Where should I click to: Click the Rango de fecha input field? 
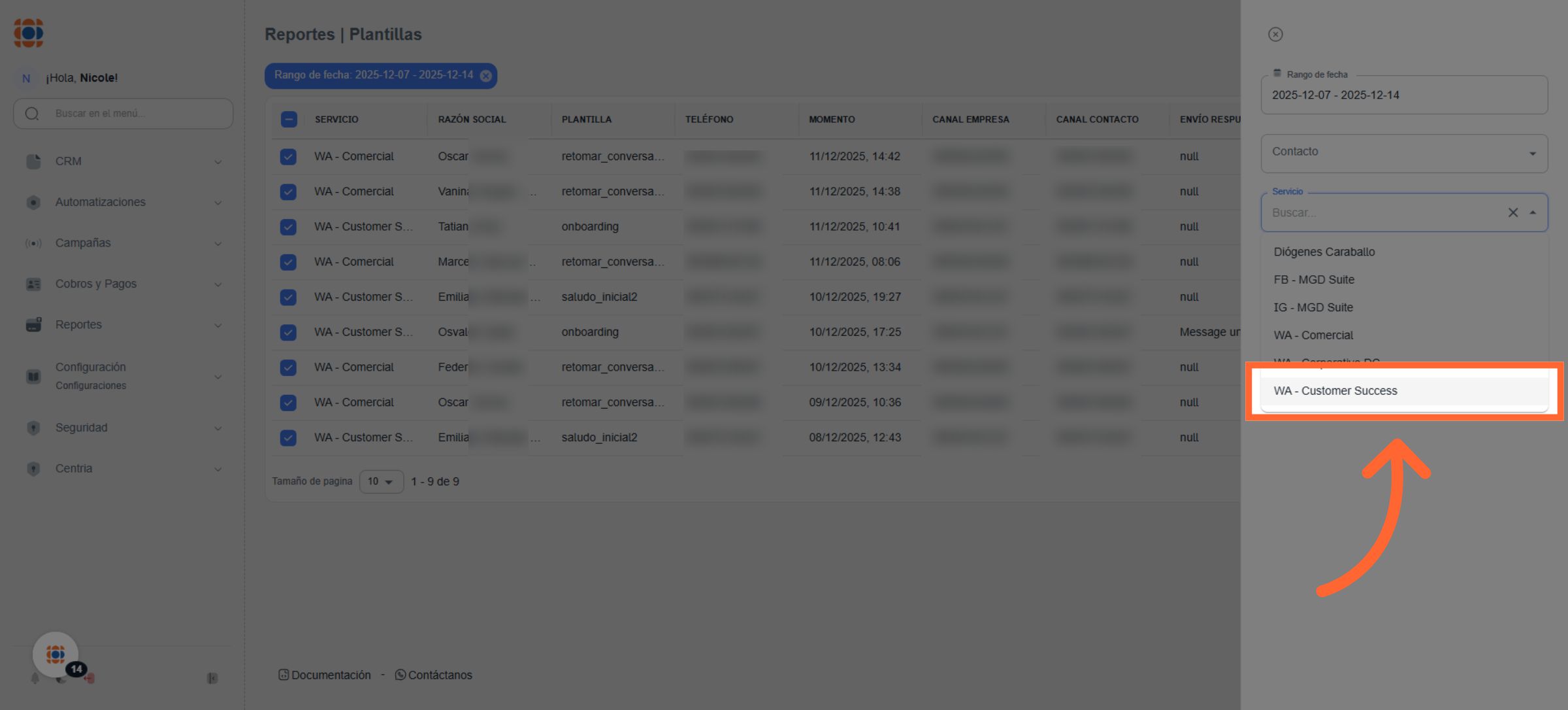[x=1403, y=95]
